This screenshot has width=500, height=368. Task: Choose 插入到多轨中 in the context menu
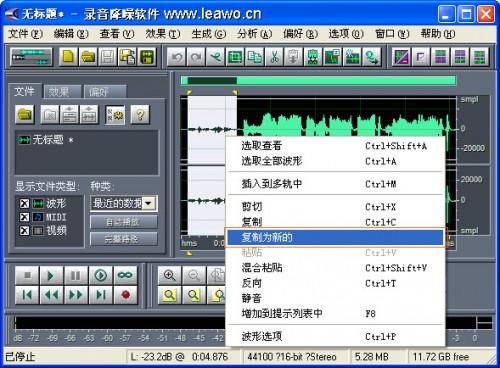coord(335,184)
